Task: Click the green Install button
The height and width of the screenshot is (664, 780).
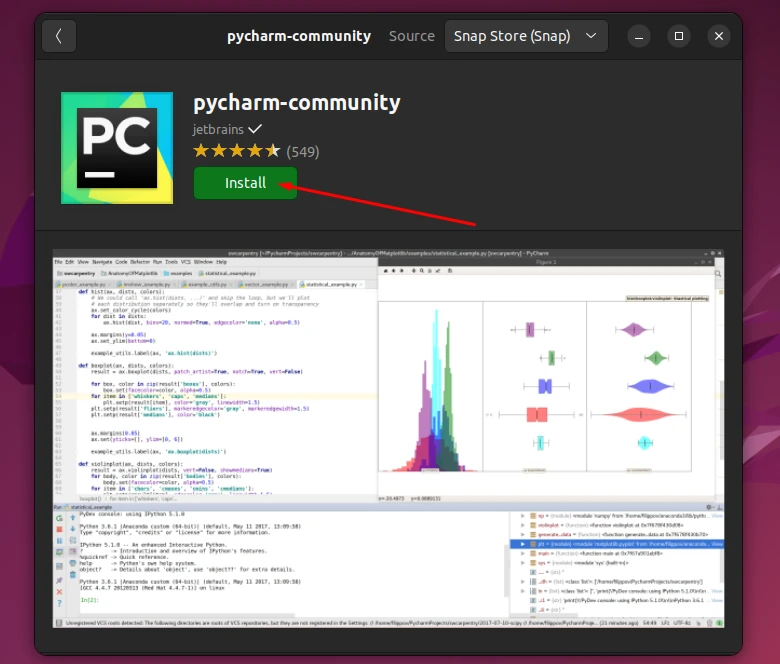Action: tap(245, 183)
